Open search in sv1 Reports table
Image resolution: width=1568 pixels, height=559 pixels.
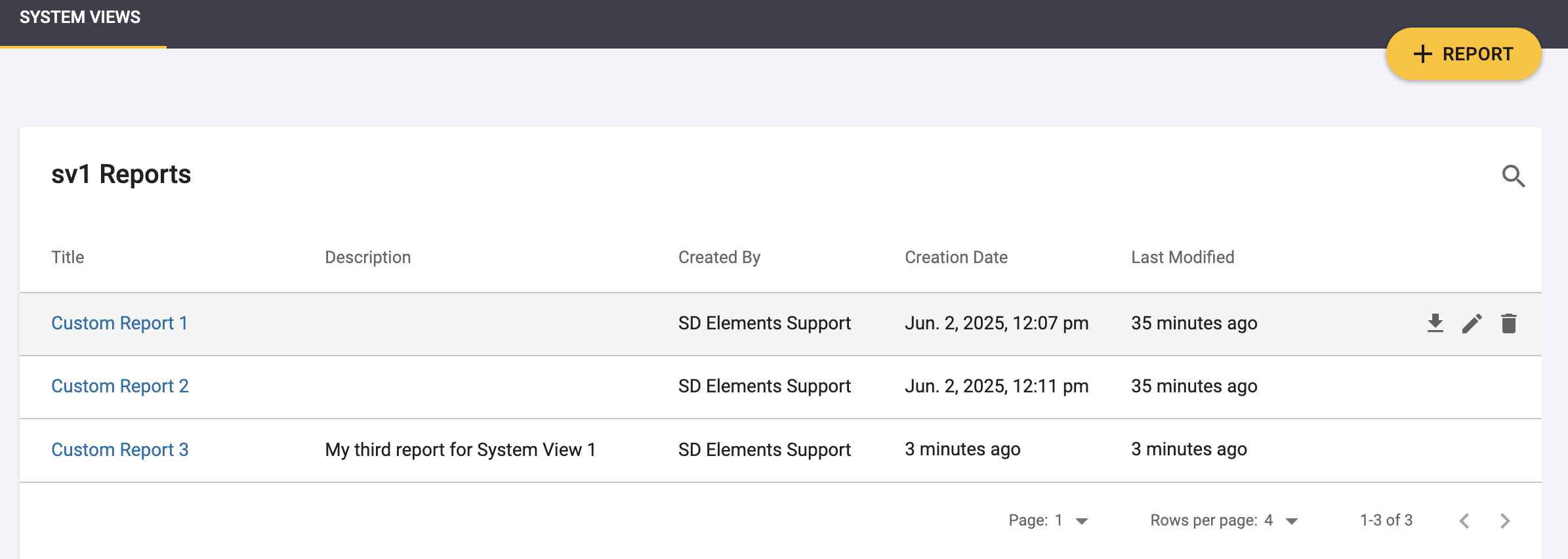pyautogui.click(x=1513, y=176)
